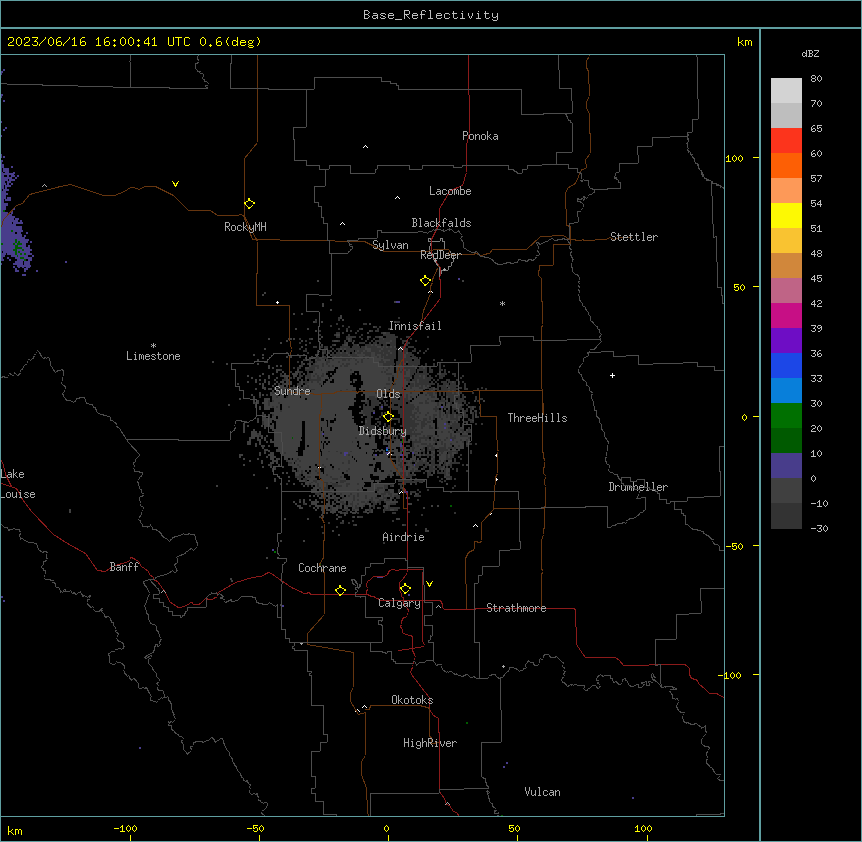
Task: Click the Airdrie label
Action: pyautogui.click(x=404, y=537)
